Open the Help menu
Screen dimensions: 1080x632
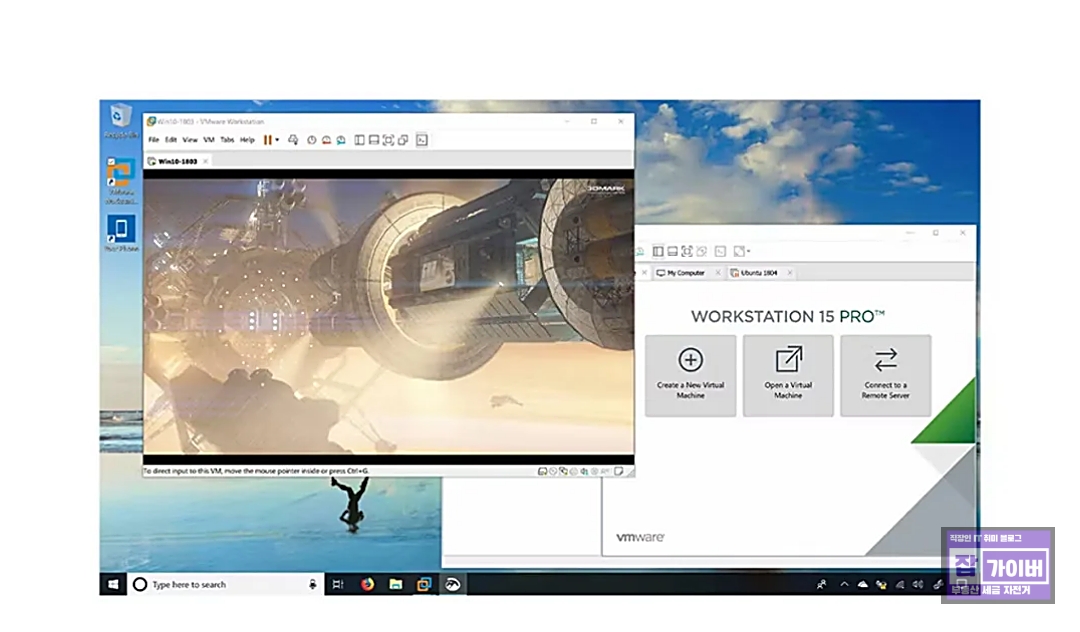point(247,140)
